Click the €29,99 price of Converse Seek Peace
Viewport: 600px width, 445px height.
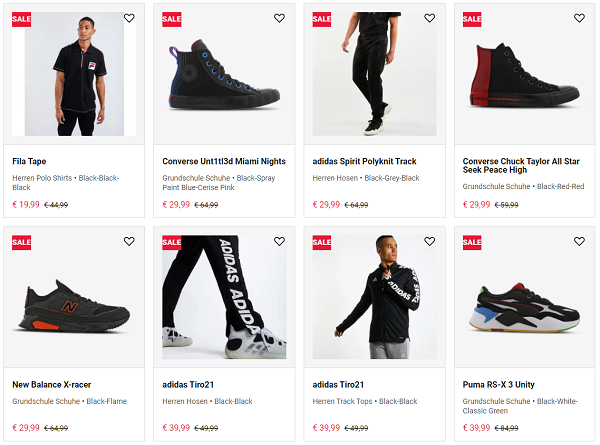[x=476, y=204]
